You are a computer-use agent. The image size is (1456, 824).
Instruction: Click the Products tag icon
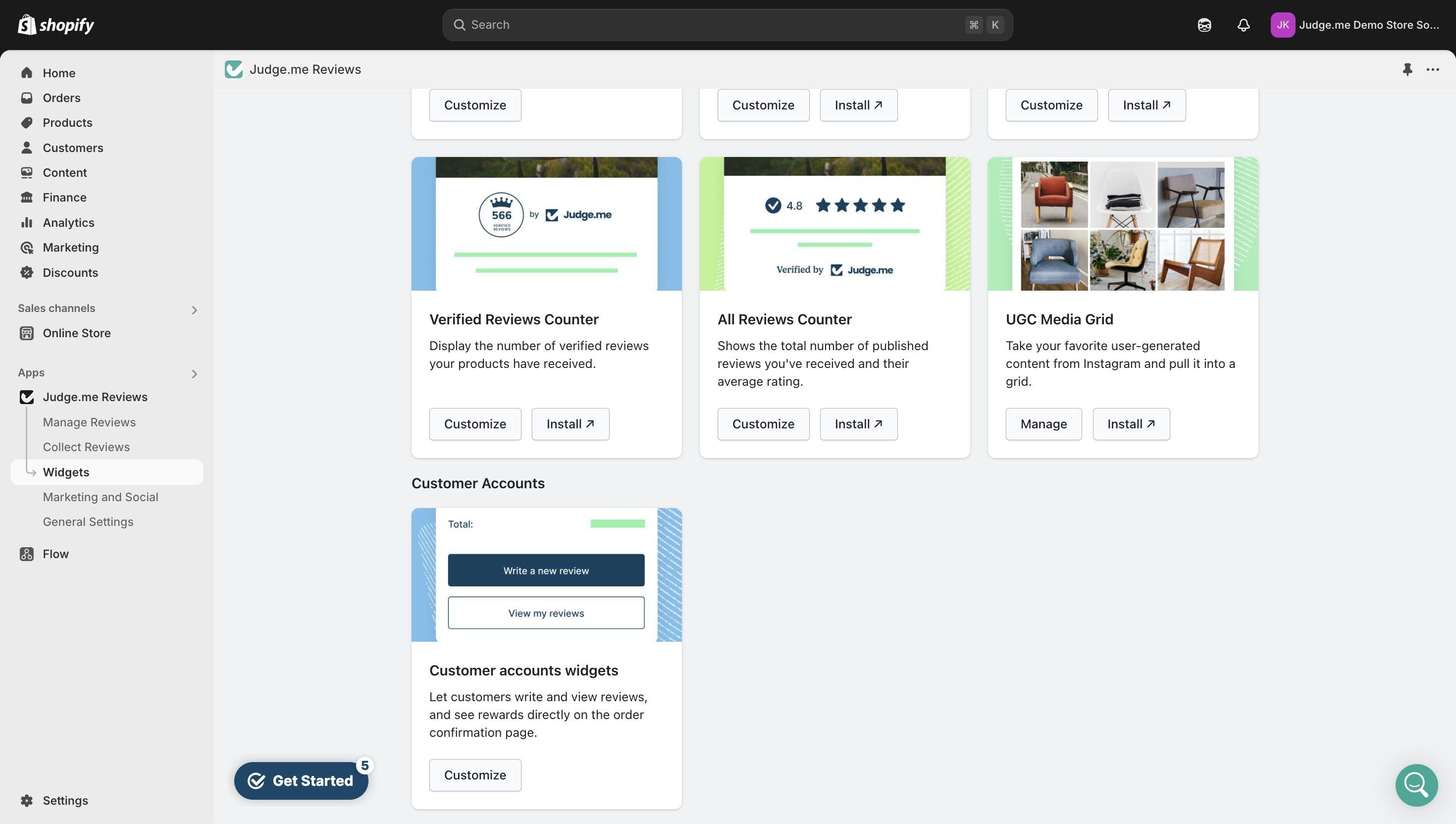pyautogui.click(x=27, y=123)
